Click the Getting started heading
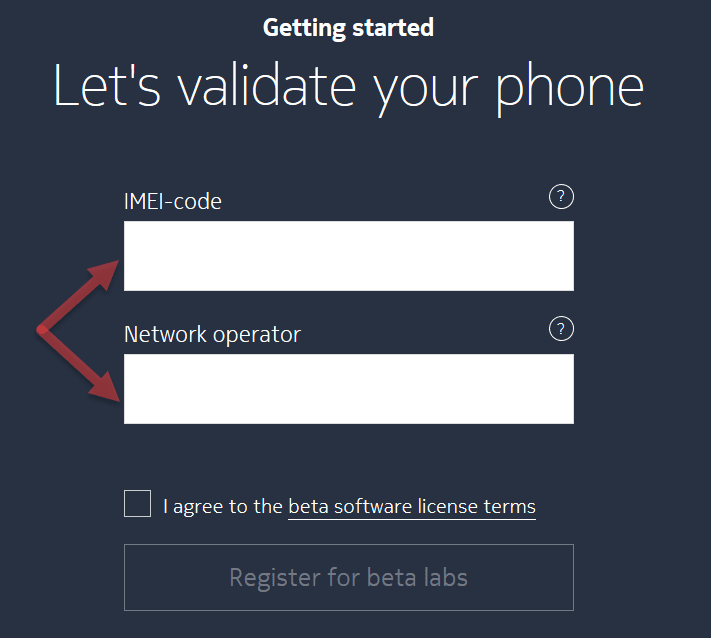This screenshot has width=711, height=638. pos(348,27)
